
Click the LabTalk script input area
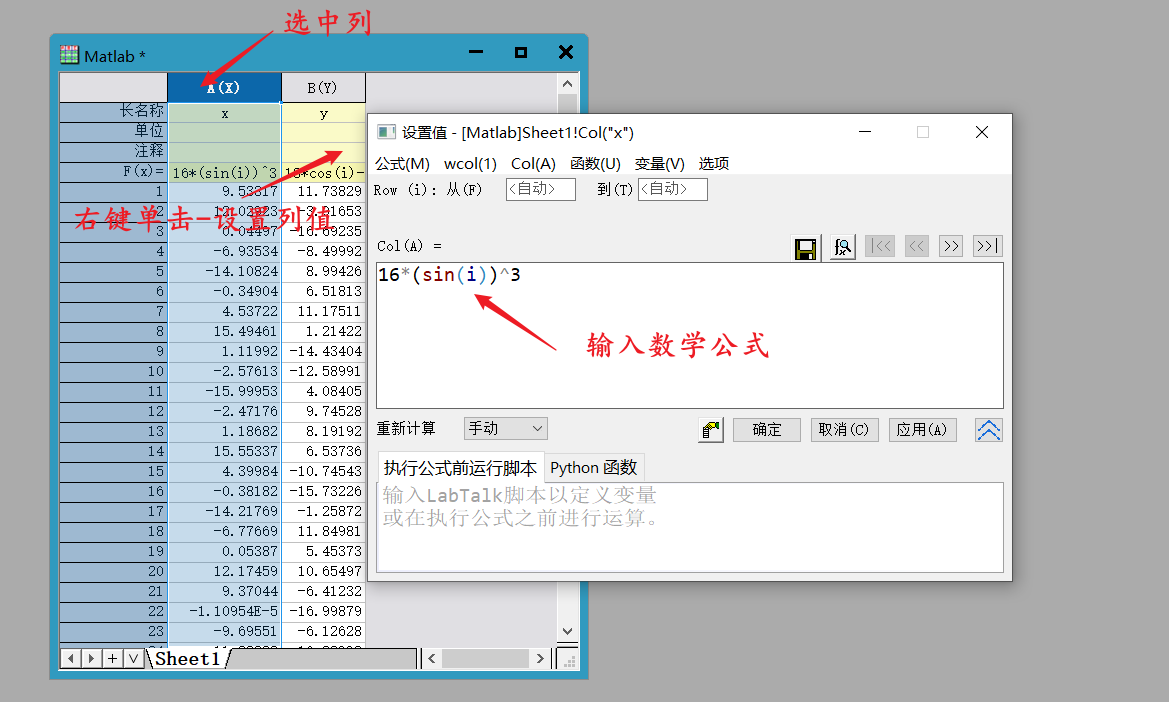click(690, 528)
